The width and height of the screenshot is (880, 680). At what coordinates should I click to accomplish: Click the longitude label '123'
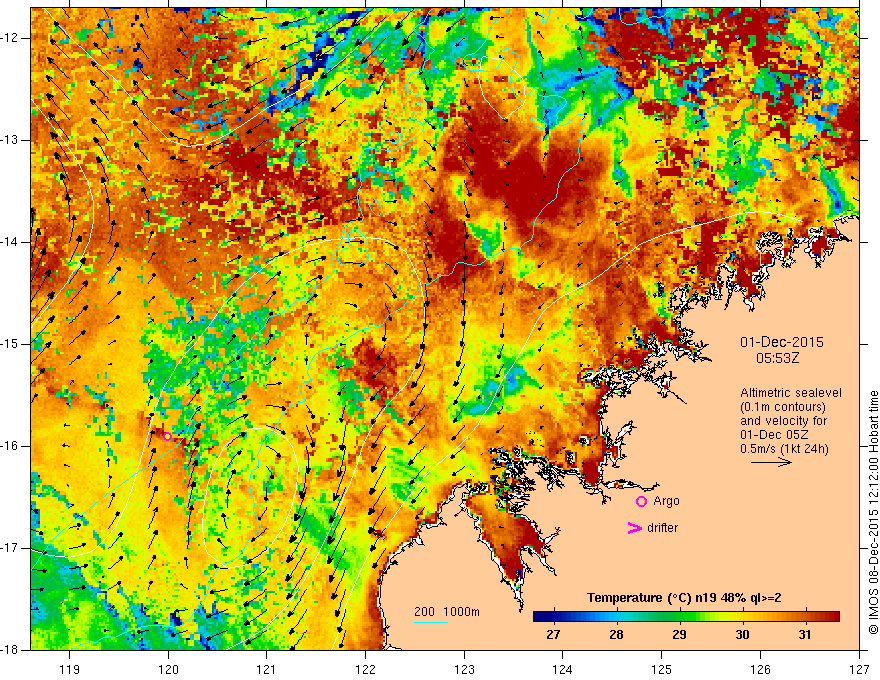click(464, 670)
